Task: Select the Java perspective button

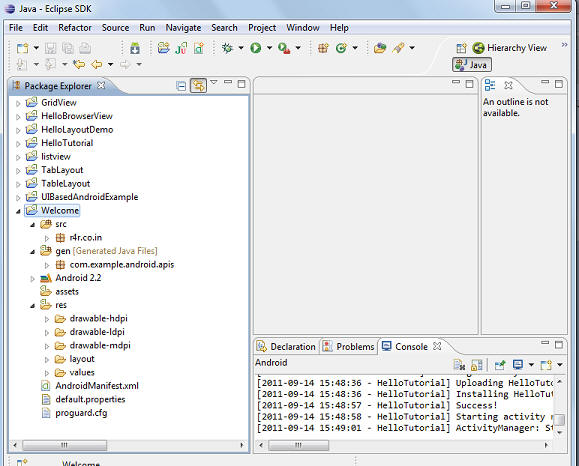Action: pyautogui.click(x=472, y=65)
